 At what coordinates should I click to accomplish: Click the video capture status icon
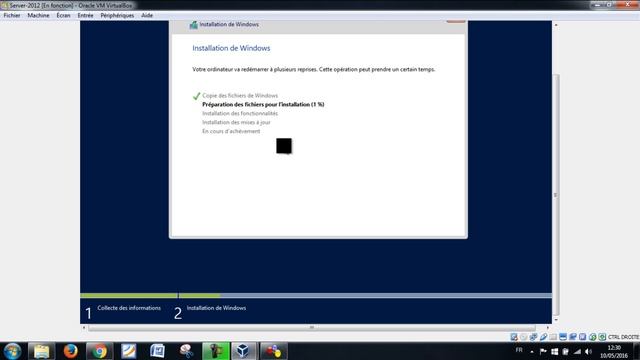click(573, 337)
